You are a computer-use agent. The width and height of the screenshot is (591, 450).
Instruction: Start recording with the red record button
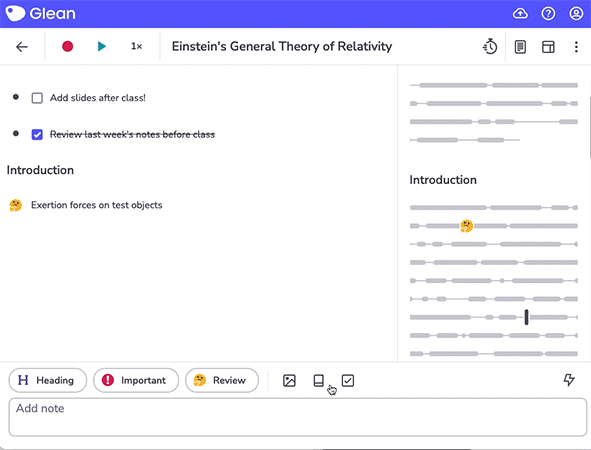pyautogui.click(x=67, y=46)
